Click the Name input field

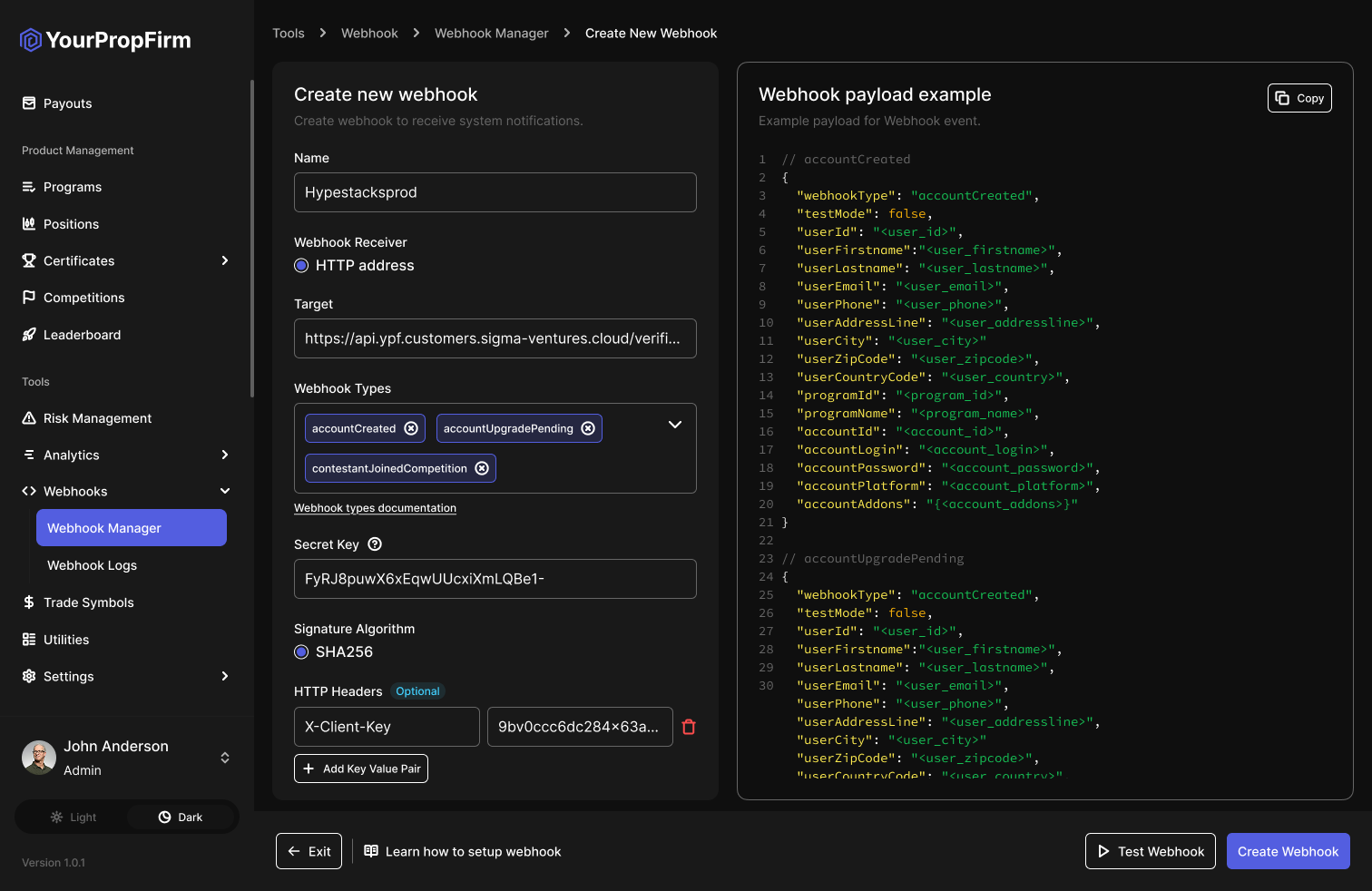pyautogui.click(x=495, y=192)
